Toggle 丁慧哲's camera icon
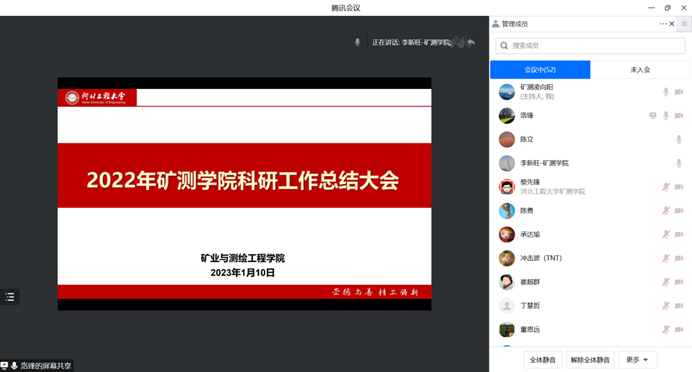This screenshot has height=372, width=692. (679, 305)
